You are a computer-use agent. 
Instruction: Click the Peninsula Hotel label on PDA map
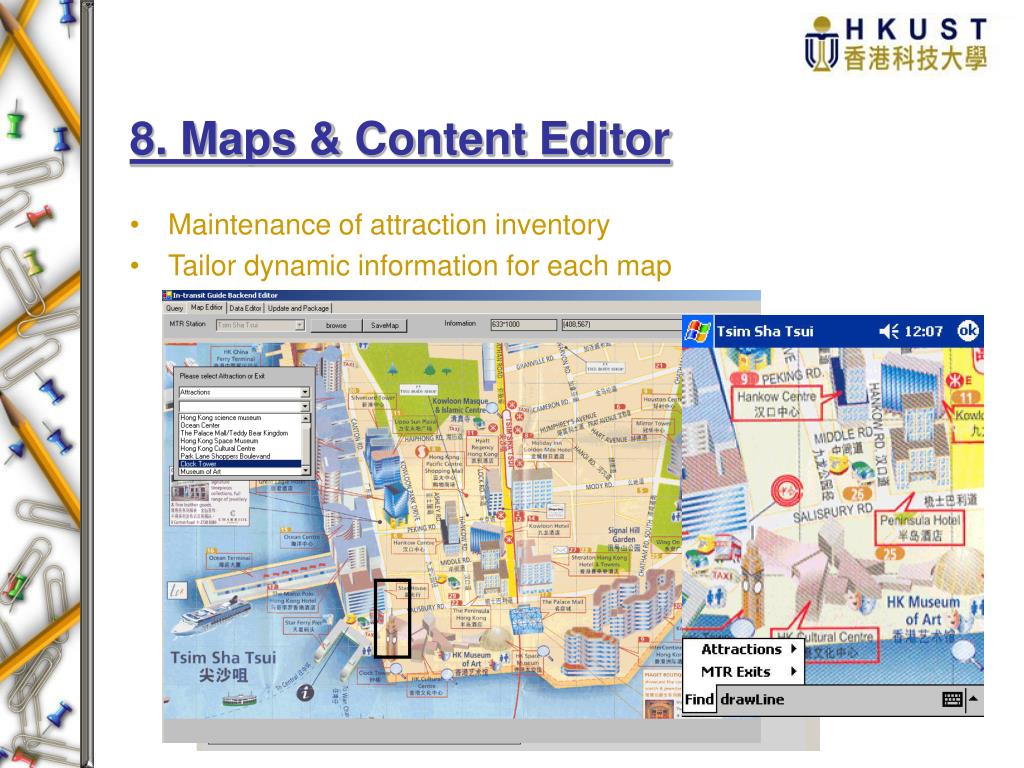[920, 528]
